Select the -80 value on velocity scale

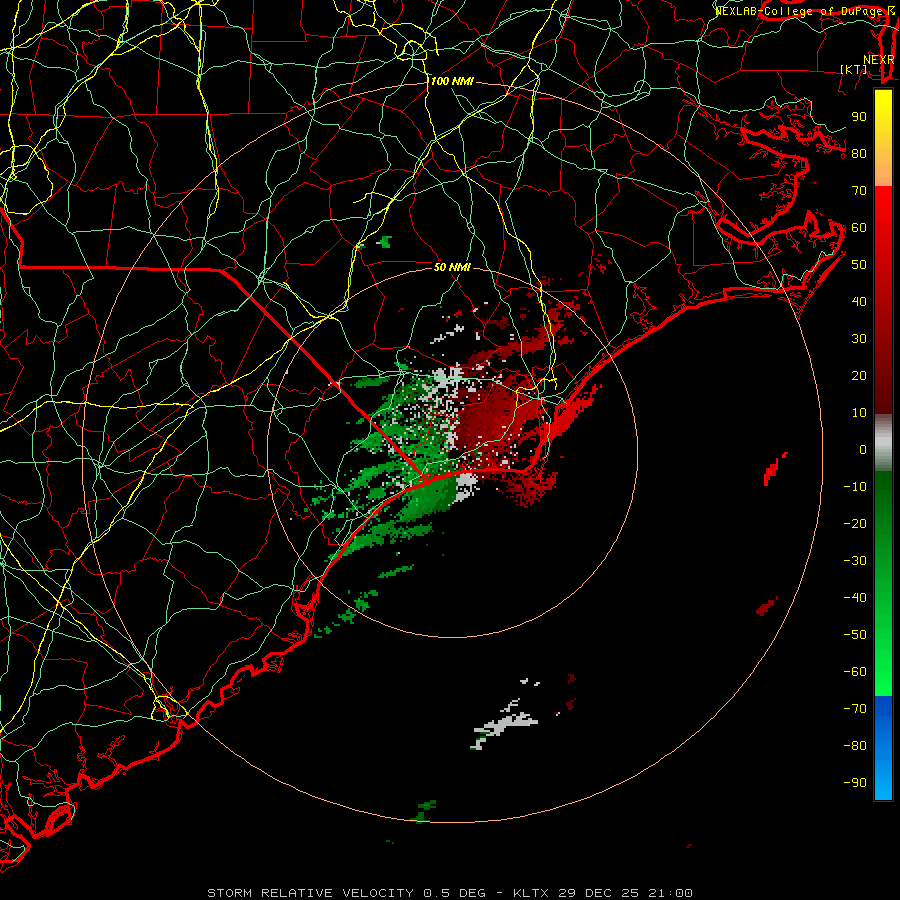click(x=855, y=746)
